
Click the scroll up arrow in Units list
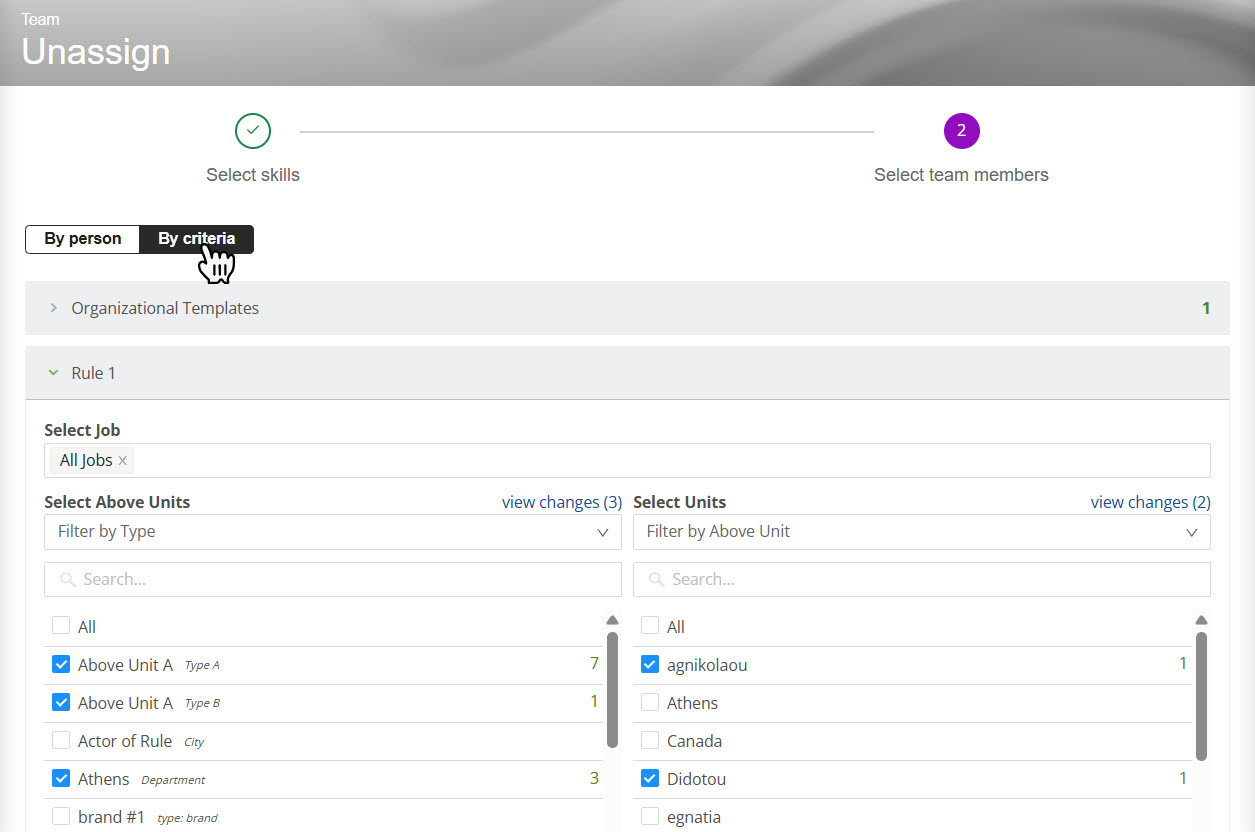pyautogui.click(x=1201, y=620)
